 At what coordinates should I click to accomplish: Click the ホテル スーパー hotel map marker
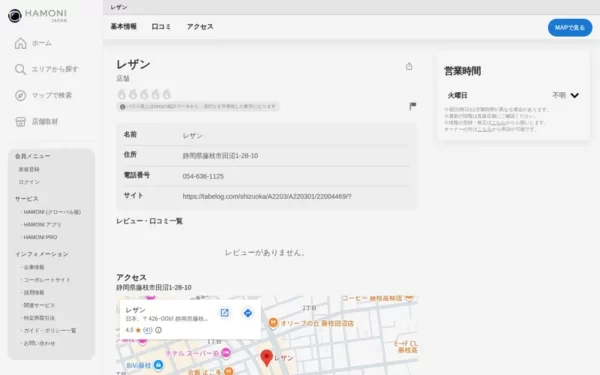[226, 353]
